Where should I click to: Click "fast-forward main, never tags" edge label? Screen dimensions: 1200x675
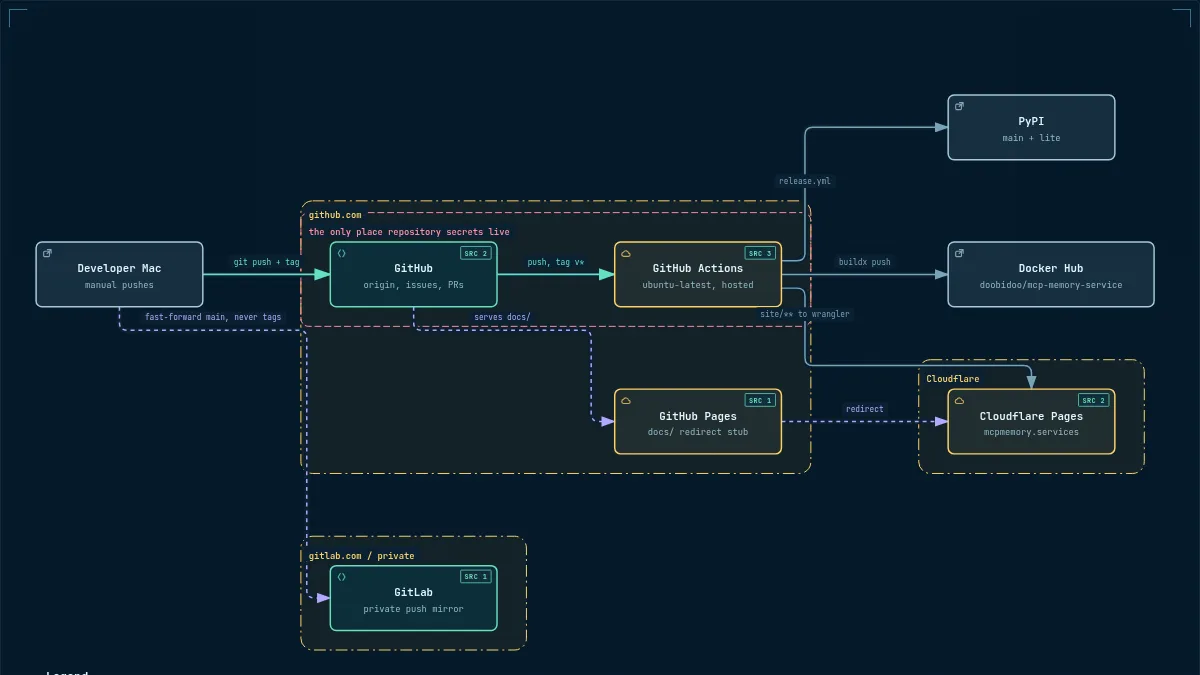213,317
